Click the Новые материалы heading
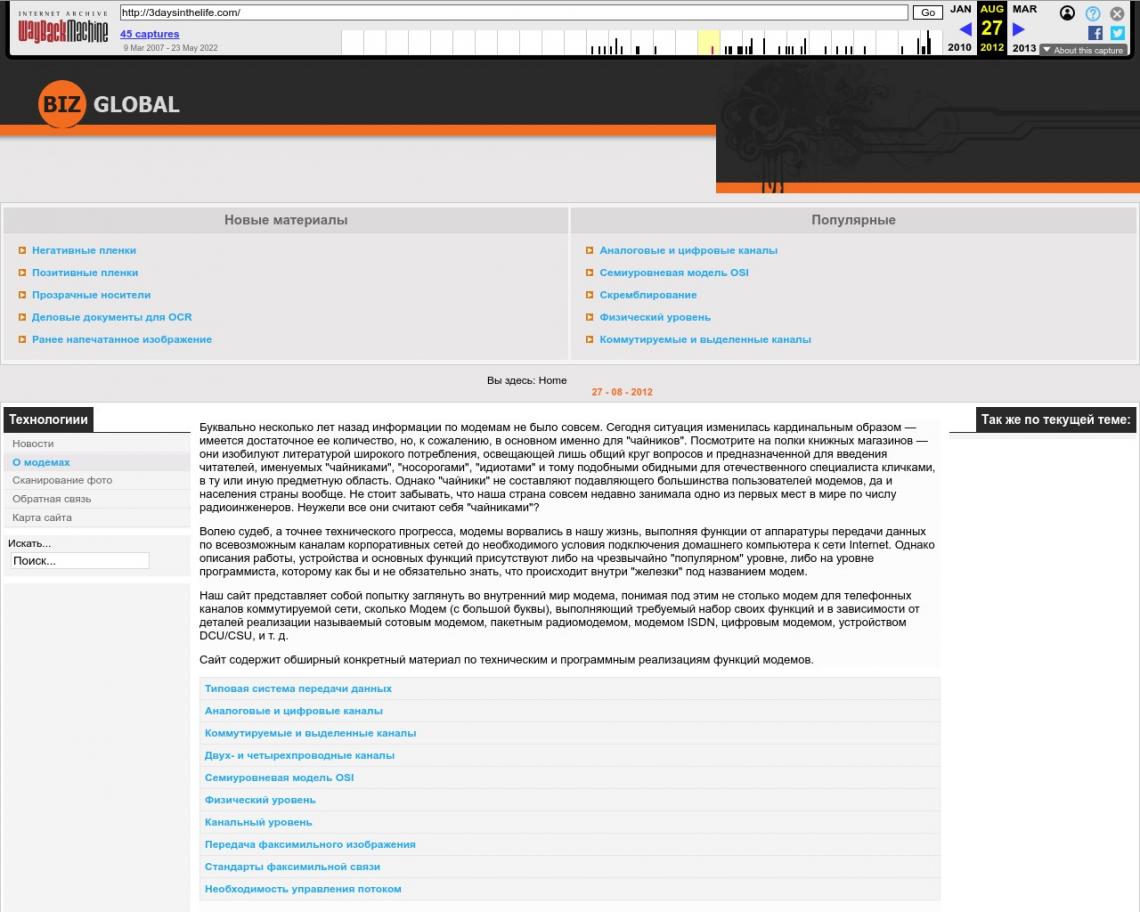 coord(286,220)
